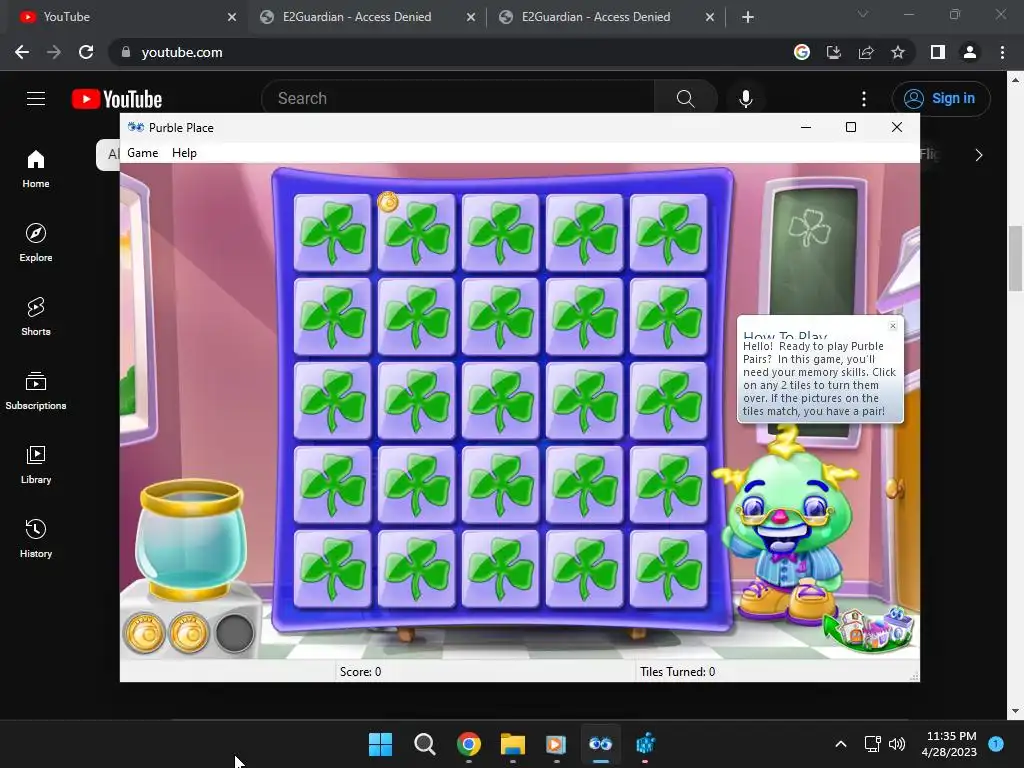Open YouTube settings three-dot menu
The image size is (1024, 768).
coord(863,99)
